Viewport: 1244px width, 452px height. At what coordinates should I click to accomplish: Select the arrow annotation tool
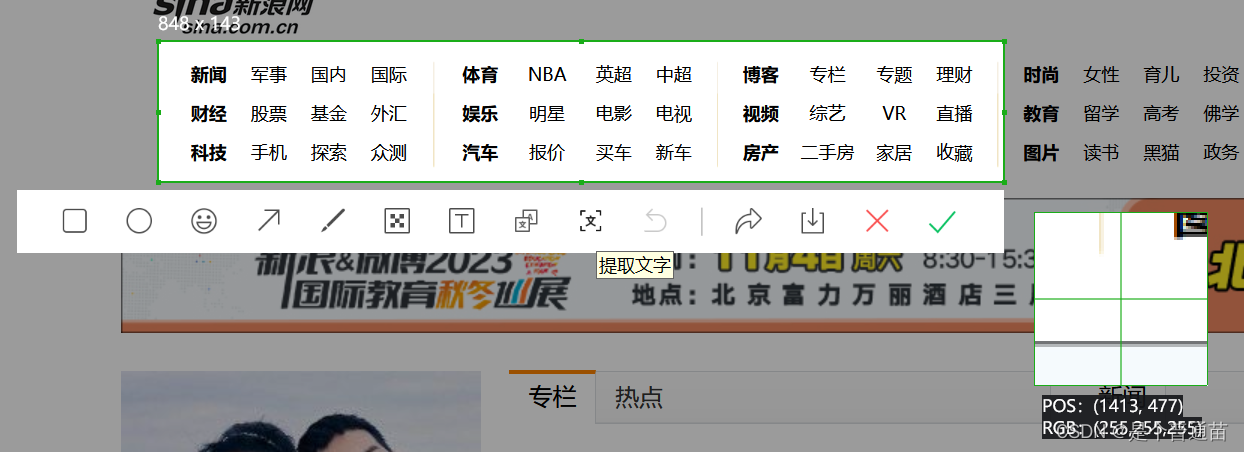[269, 221]
